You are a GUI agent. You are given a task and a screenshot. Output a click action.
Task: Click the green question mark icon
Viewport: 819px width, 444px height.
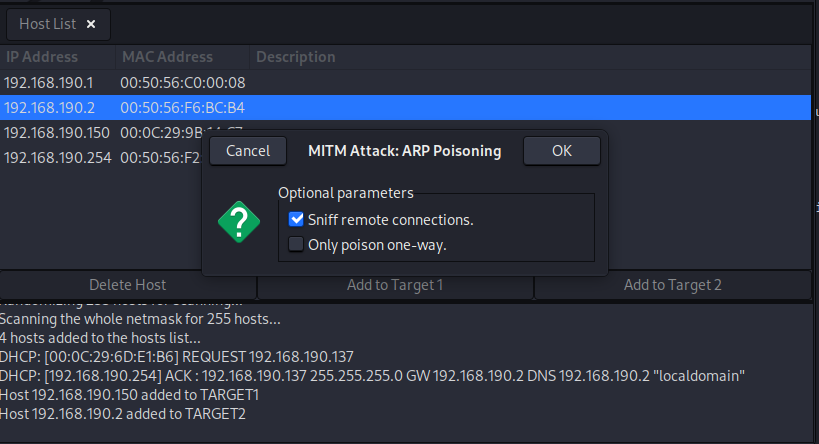tap(238, 222)
